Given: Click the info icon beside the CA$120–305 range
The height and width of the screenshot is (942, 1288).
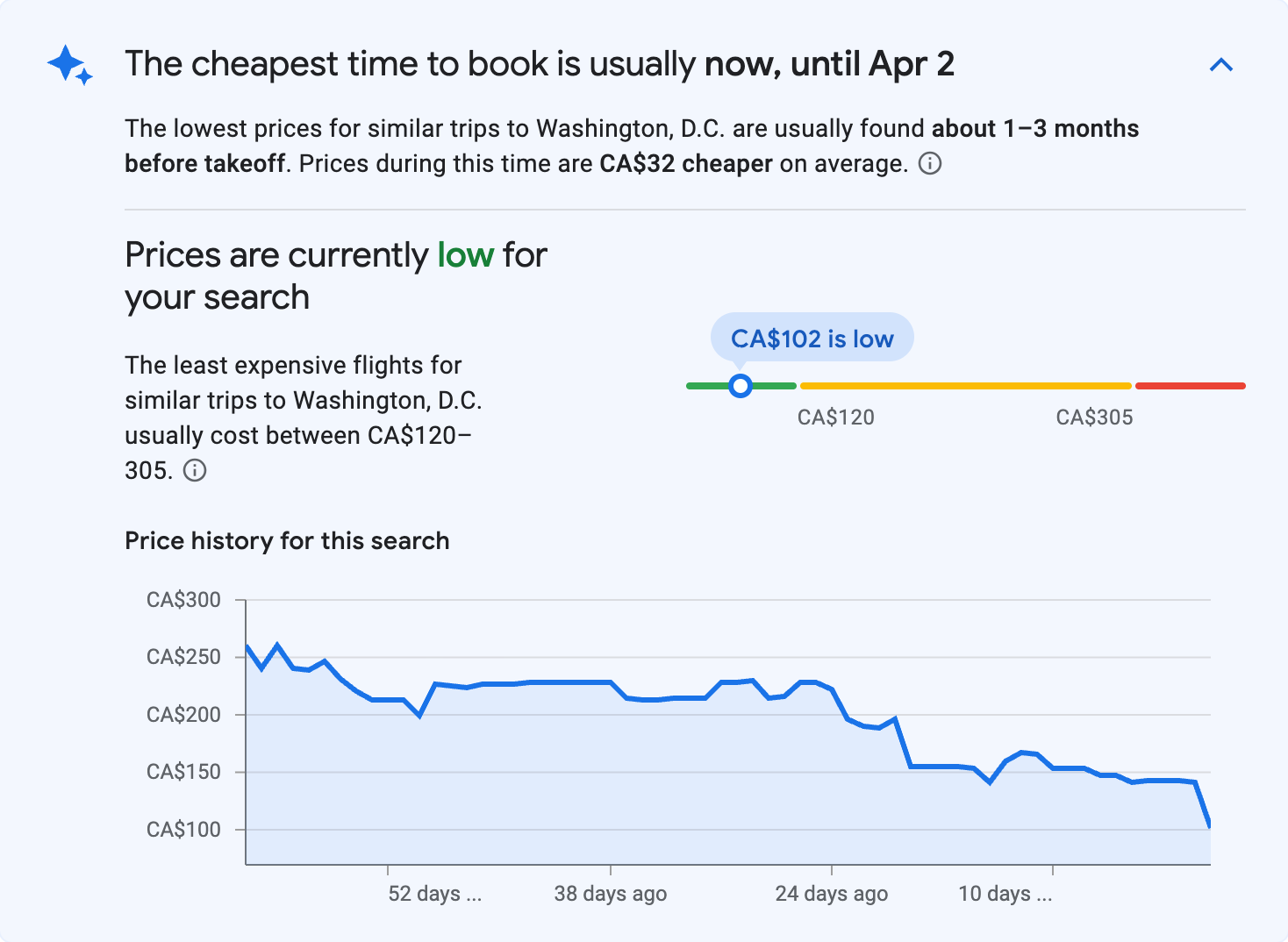Looking at the screenshot, I should 195,471.
